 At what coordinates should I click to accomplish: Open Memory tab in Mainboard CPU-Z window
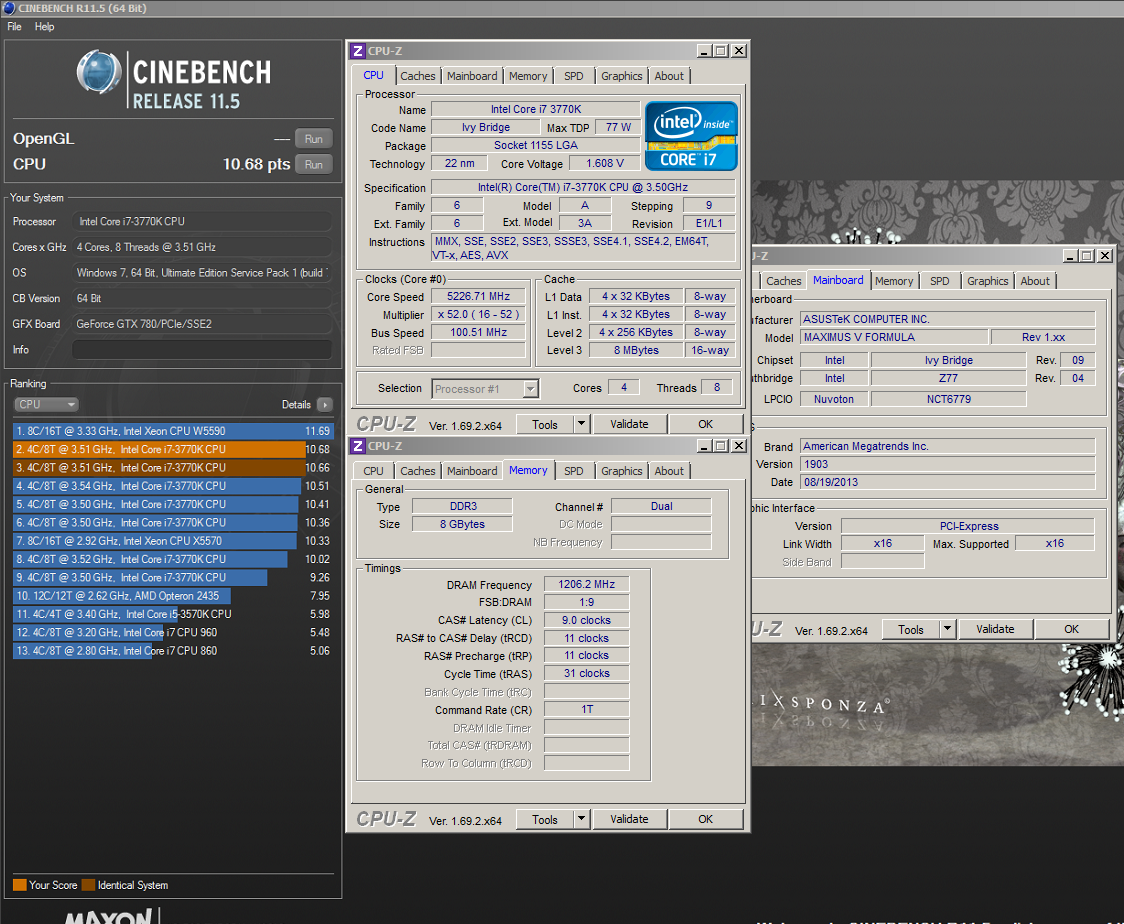click(x=894, y=281)
